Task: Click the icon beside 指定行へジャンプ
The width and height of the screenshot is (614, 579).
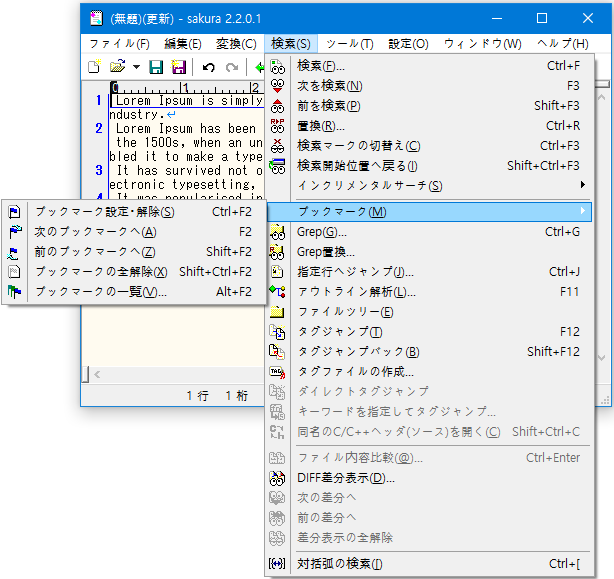Action: [278, 272]
